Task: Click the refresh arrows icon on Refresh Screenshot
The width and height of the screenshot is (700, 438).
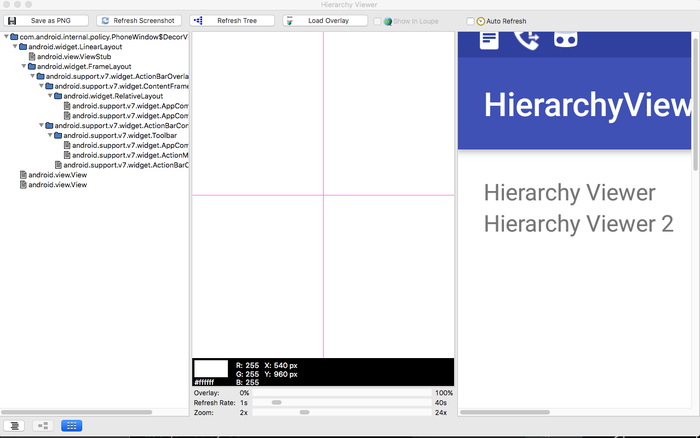Action: (105, 21)
